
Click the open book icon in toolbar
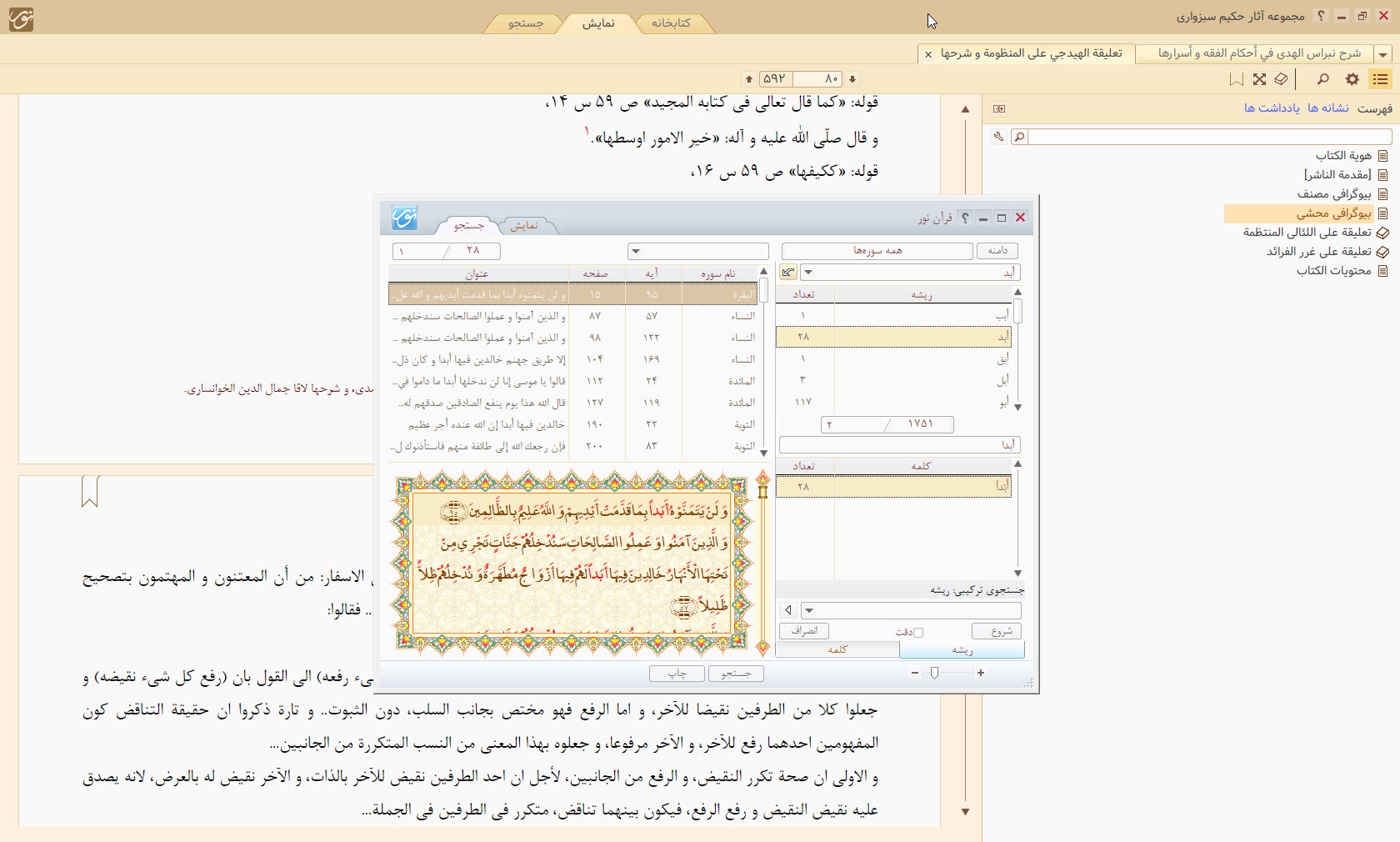click(1282, 79)
